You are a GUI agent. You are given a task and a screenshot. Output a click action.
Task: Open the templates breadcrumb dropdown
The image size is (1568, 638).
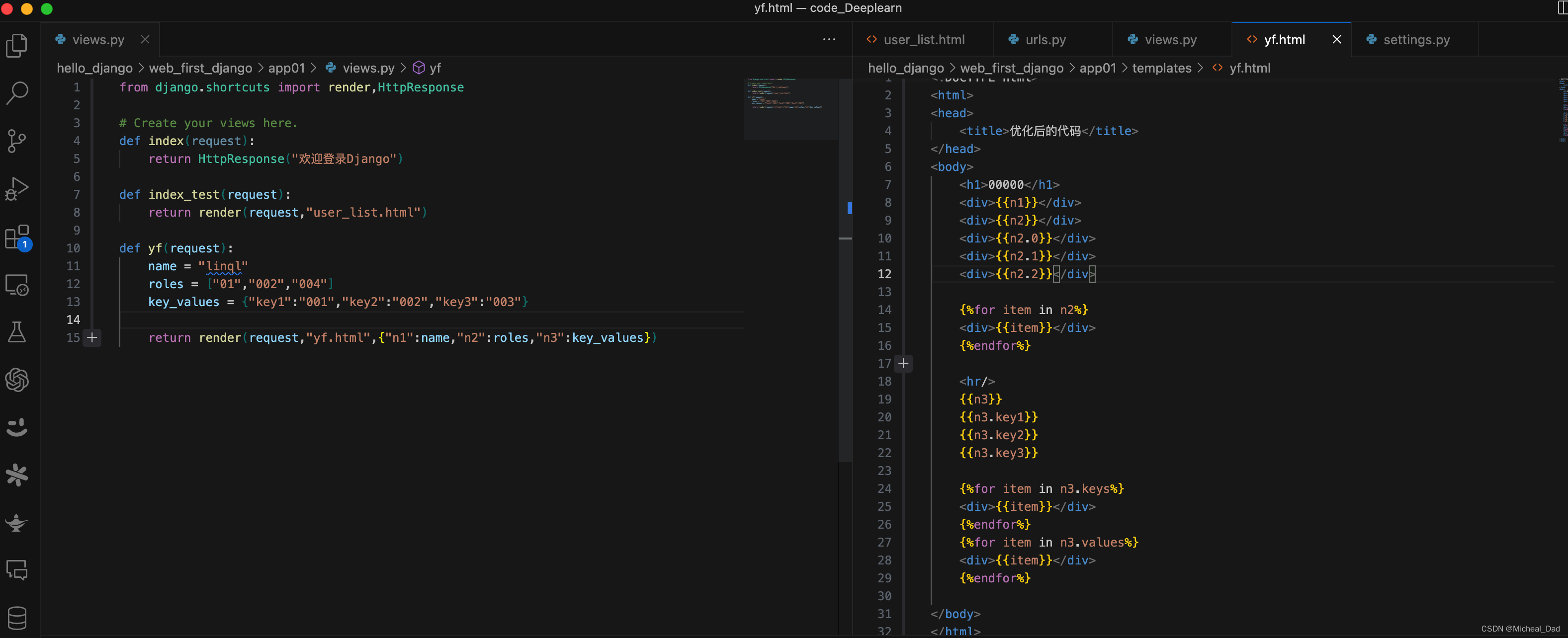(x=1161, y=68)
